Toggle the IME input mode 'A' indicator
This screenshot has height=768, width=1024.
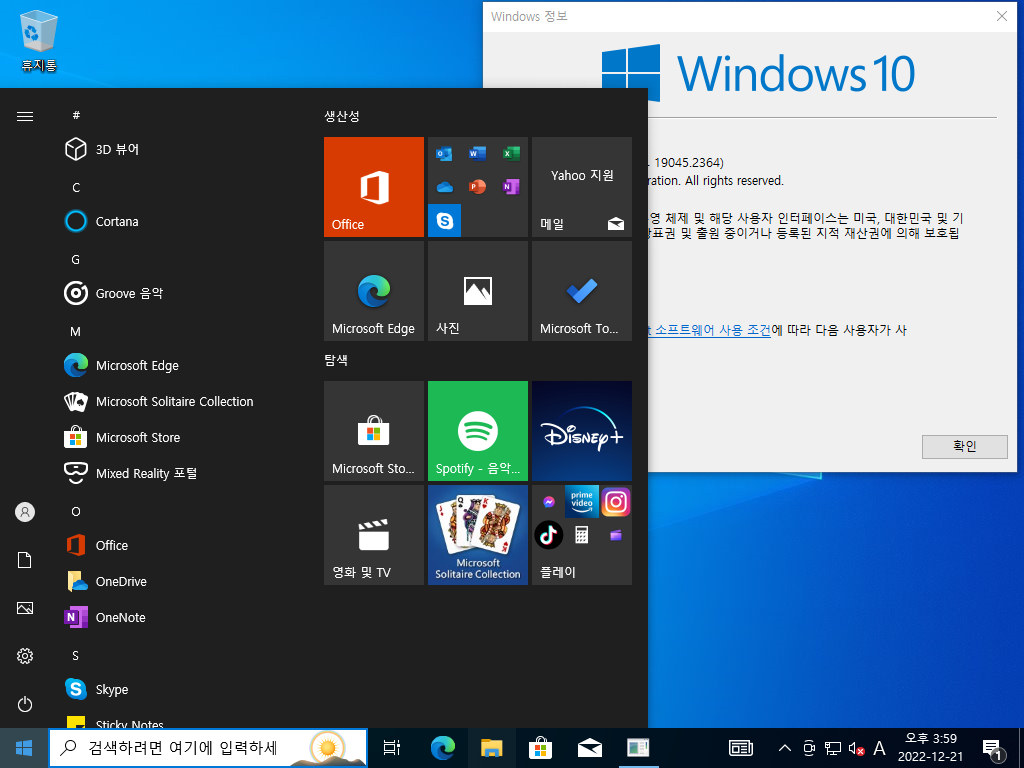click(879, 748)
